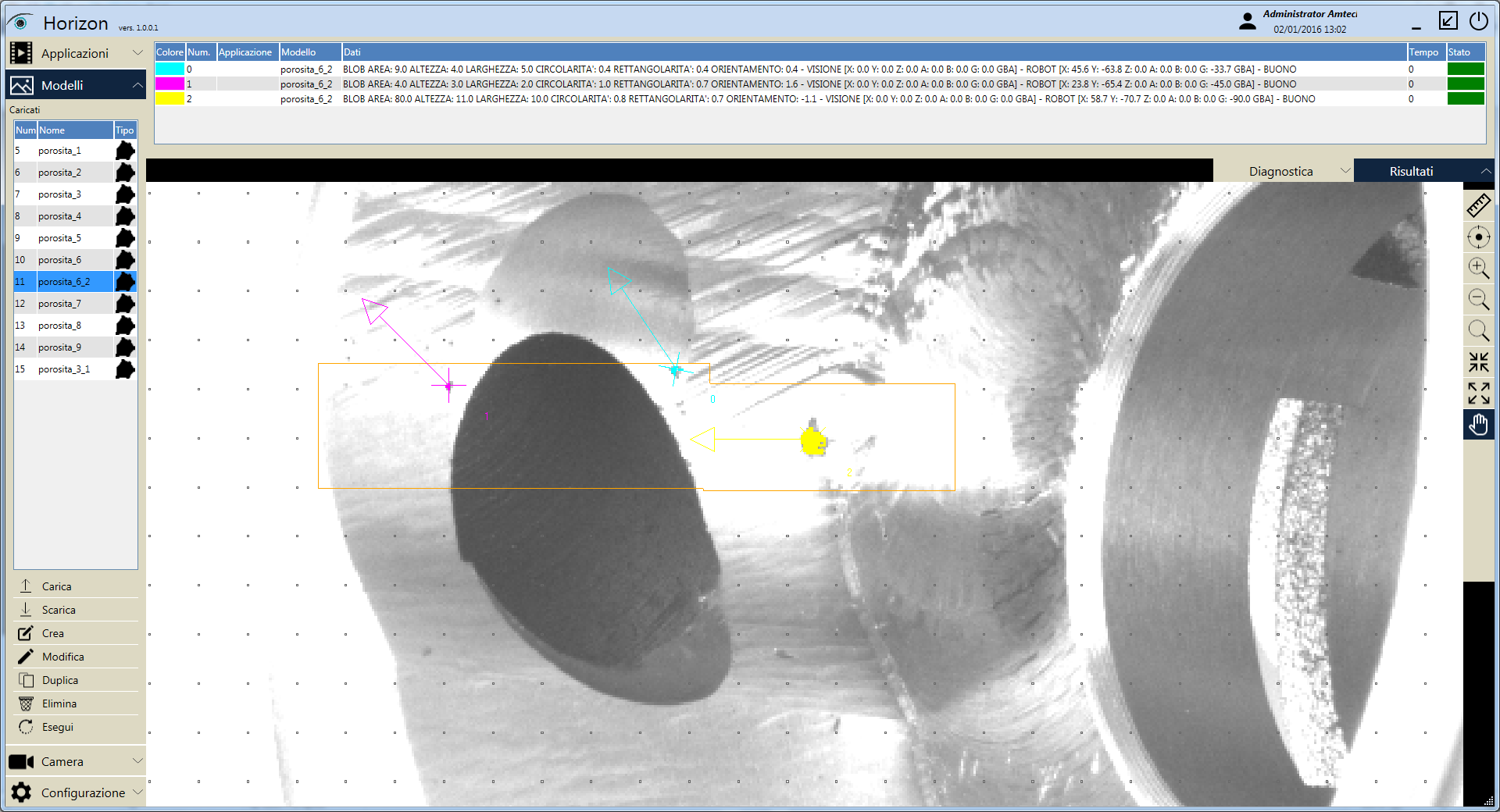The height and width of the screenshot is (812, 1500).
Task: Click the expand-to-fullscreen arrows icon
Action: click(1478, 394)
